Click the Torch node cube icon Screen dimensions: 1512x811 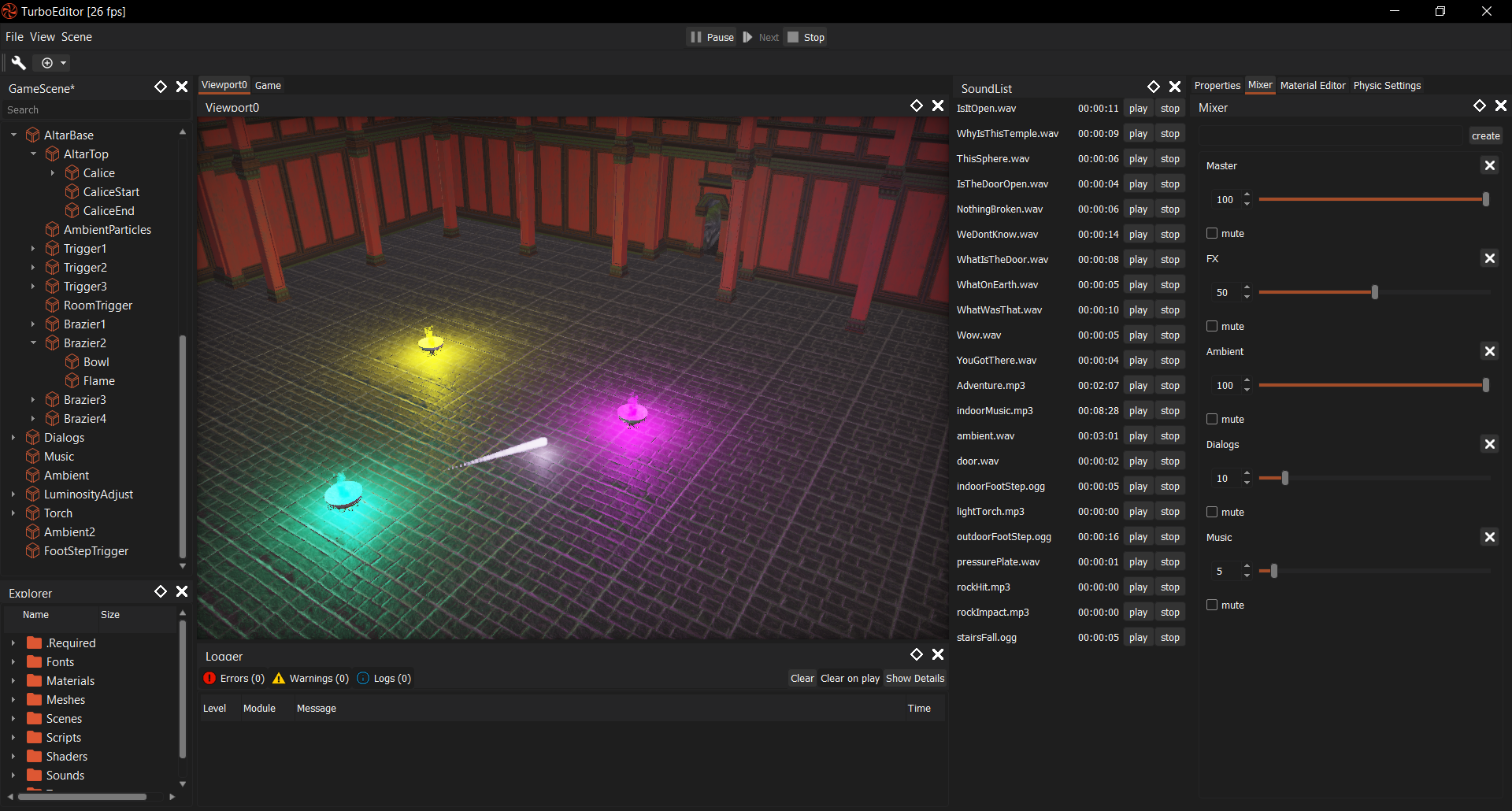[33, 513]
